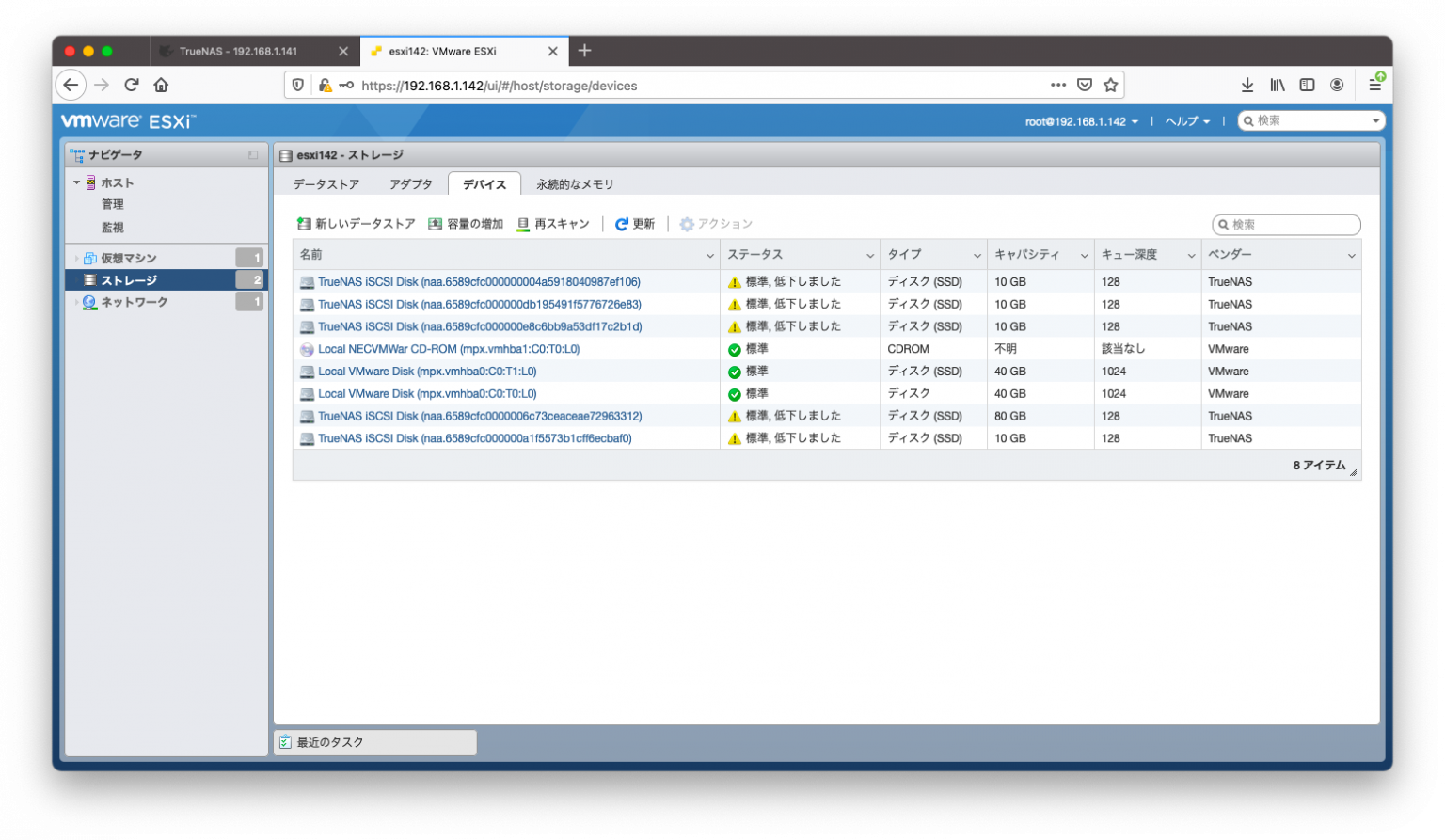
Task: Switch to the データストア tab
Action: point(327,183)
